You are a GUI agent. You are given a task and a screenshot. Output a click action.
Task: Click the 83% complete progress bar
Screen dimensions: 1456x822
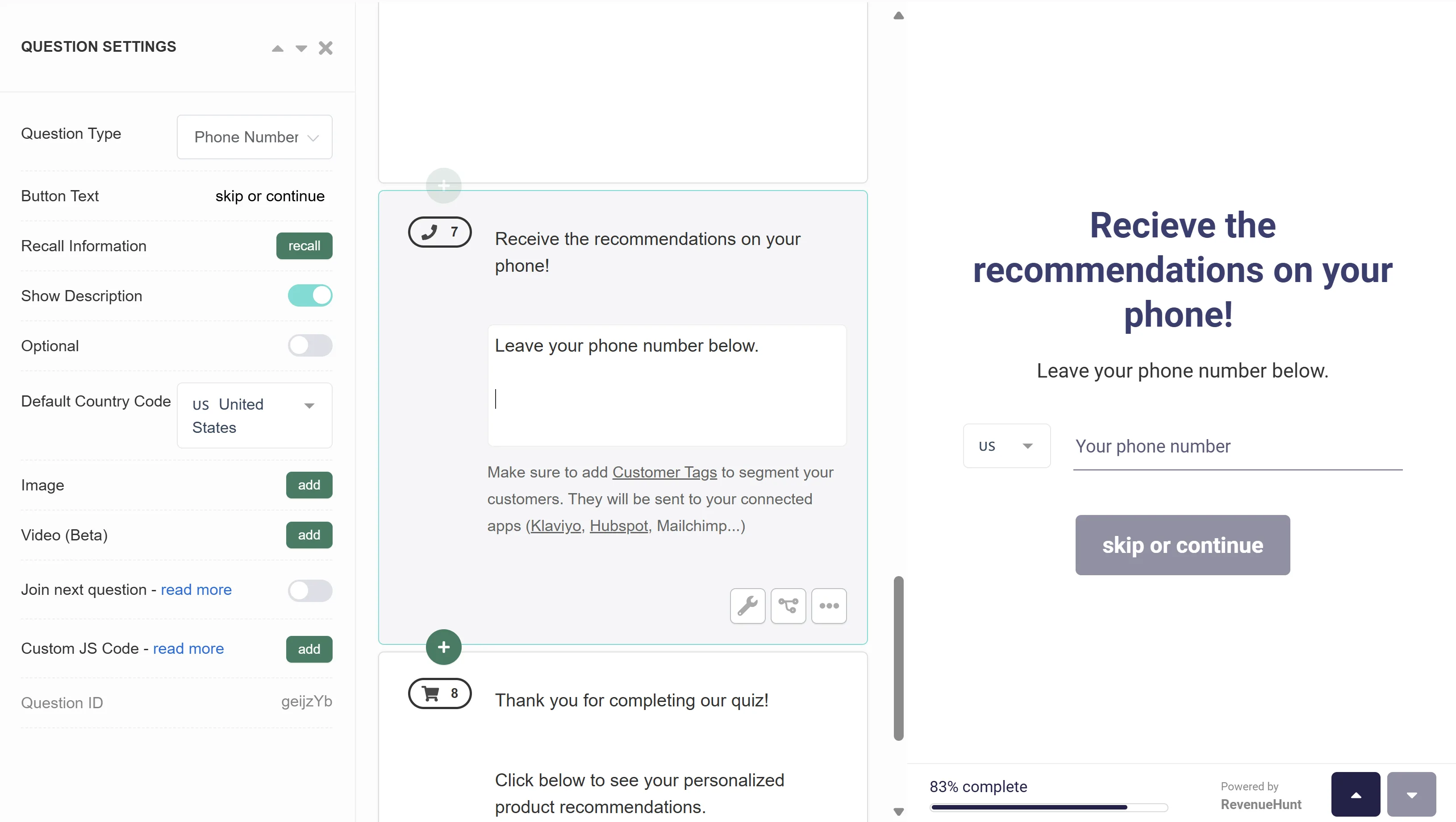click(x=1049, y=807)
